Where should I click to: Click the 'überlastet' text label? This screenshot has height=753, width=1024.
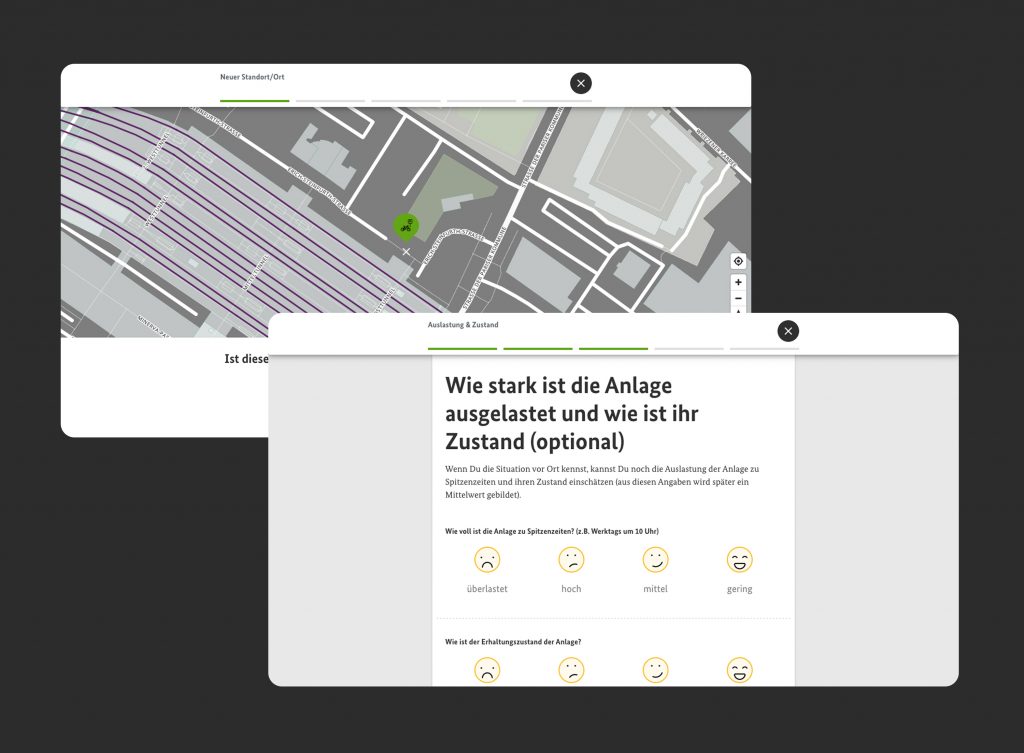pos(487,589)
